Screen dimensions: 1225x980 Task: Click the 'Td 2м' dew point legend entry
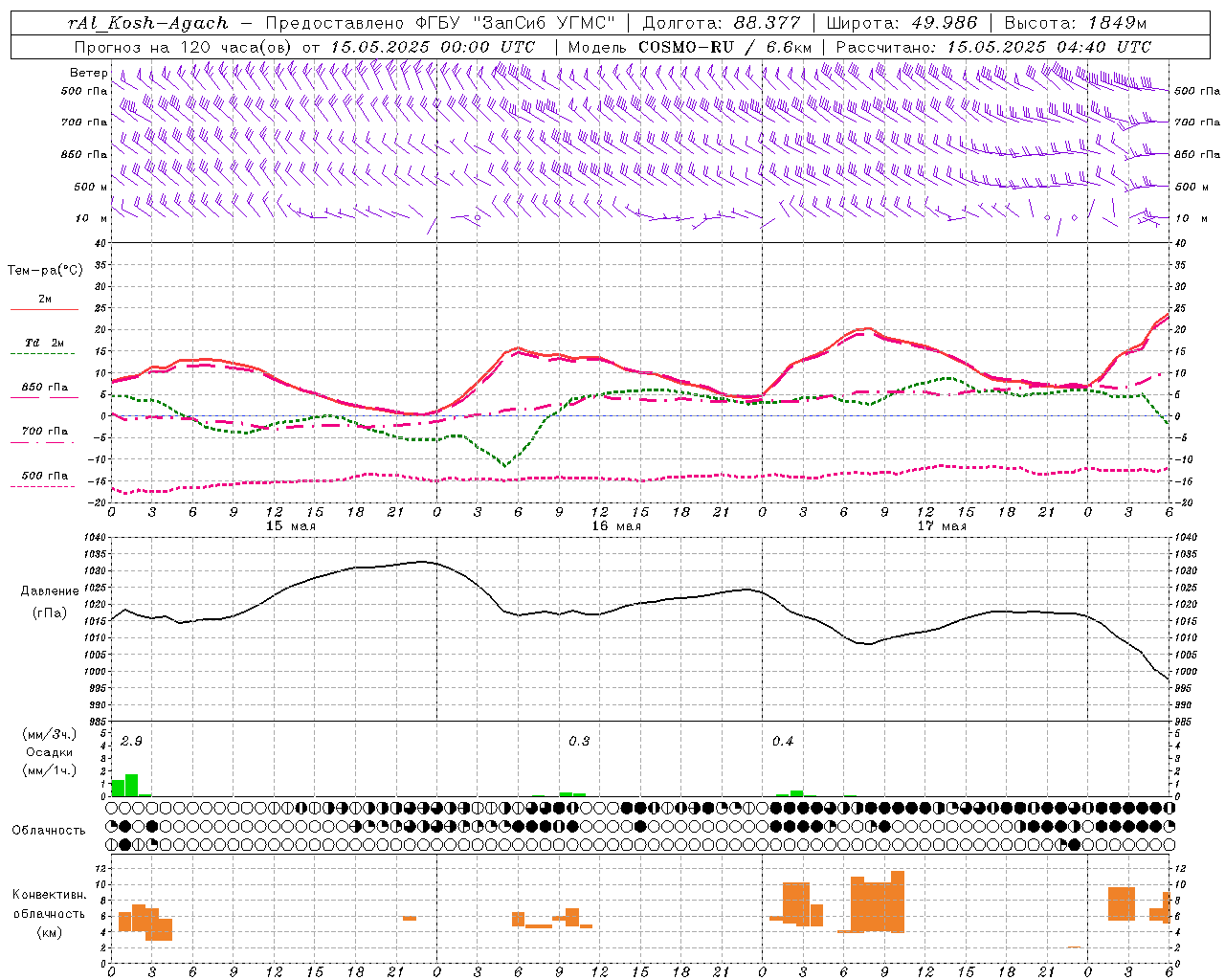click(x=45, y=343)
